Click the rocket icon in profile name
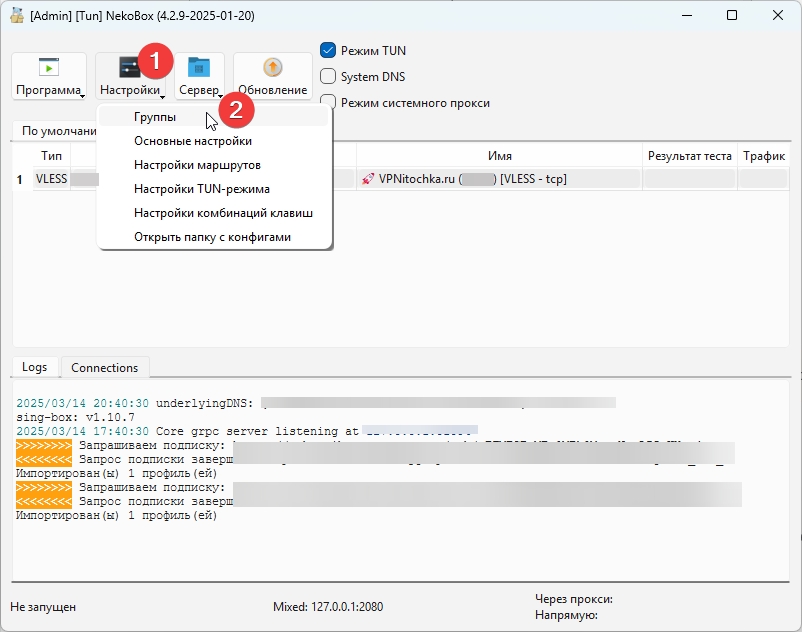The height and width of the screenshot is (632, 802). pos(368,179)
